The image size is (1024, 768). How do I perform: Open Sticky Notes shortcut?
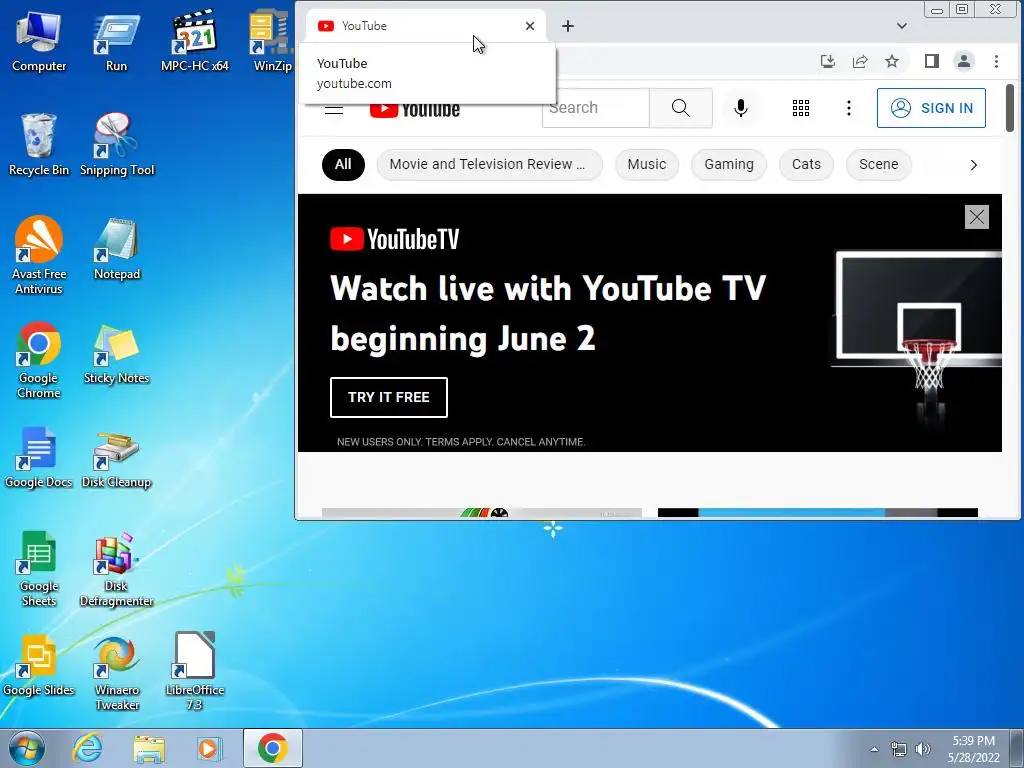[x=116, y=354]
